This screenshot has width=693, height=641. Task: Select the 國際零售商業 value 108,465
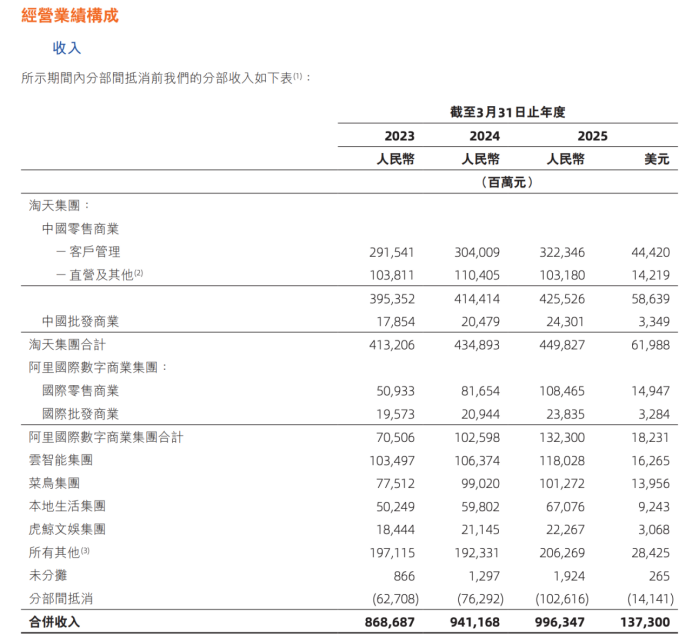562,391
